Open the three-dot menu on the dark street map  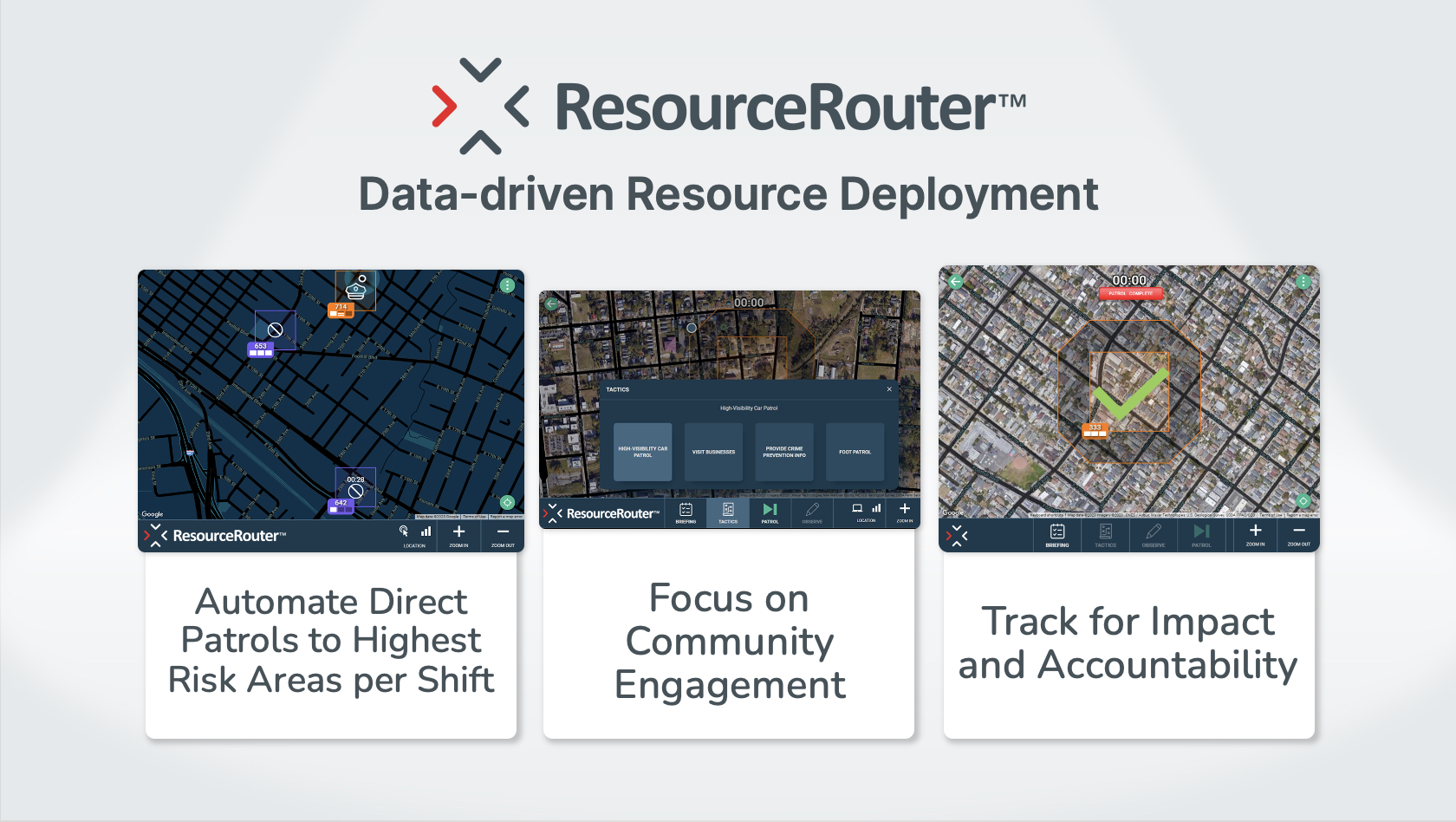[x=507, y=285]
